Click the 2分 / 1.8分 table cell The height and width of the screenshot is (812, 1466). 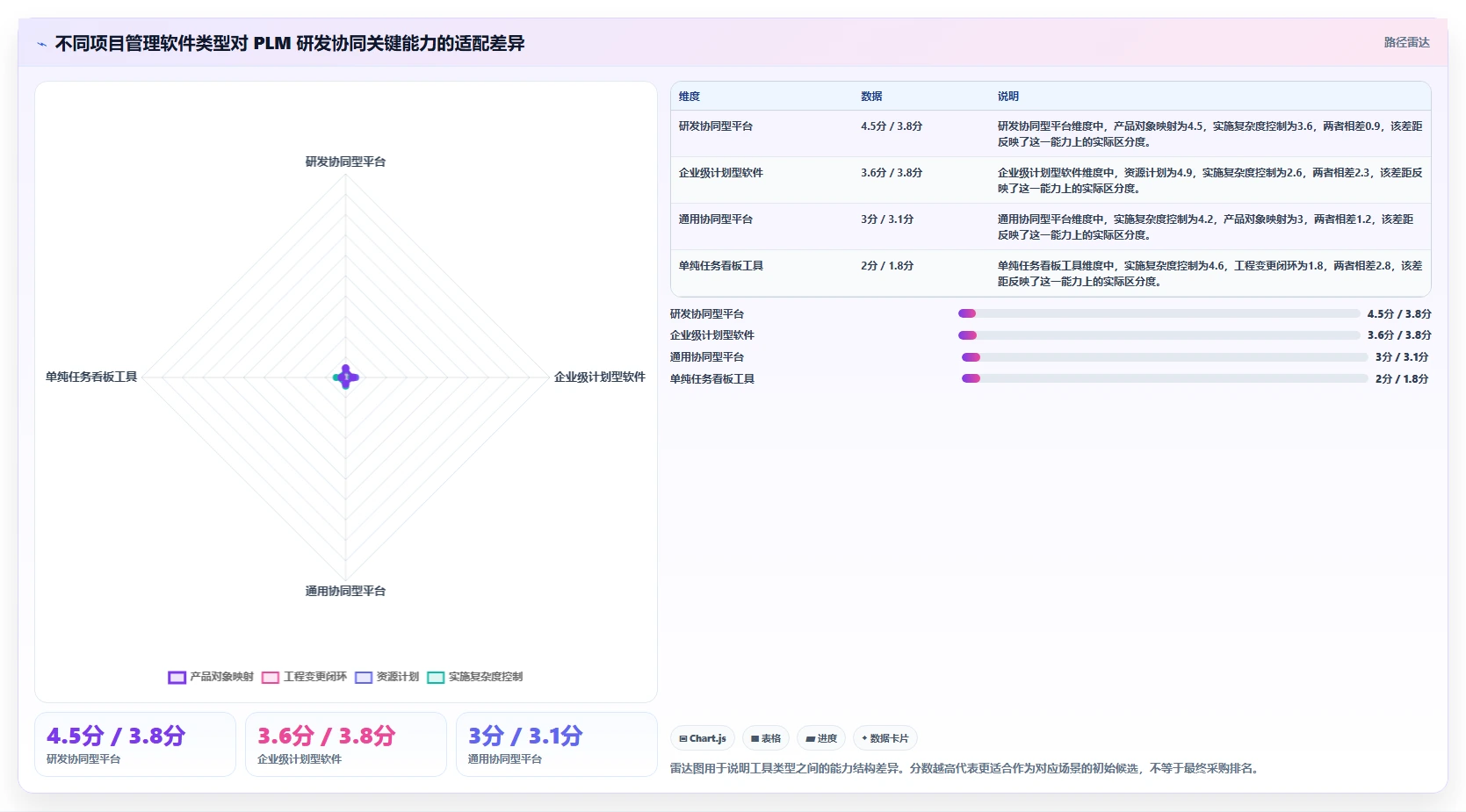(x=887, y=266)
